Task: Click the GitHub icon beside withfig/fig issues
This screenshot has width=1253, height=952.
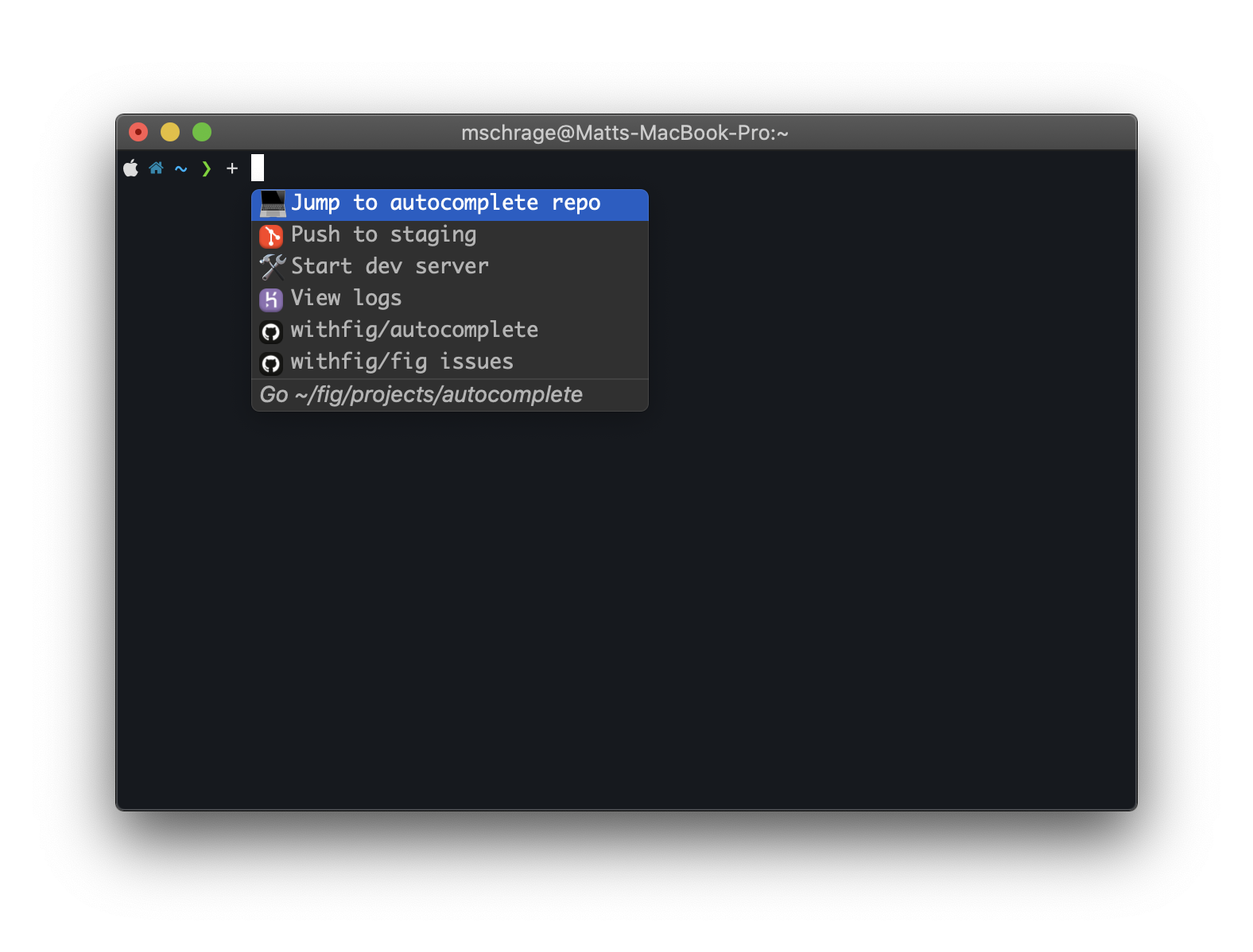Action: [271, 363]
